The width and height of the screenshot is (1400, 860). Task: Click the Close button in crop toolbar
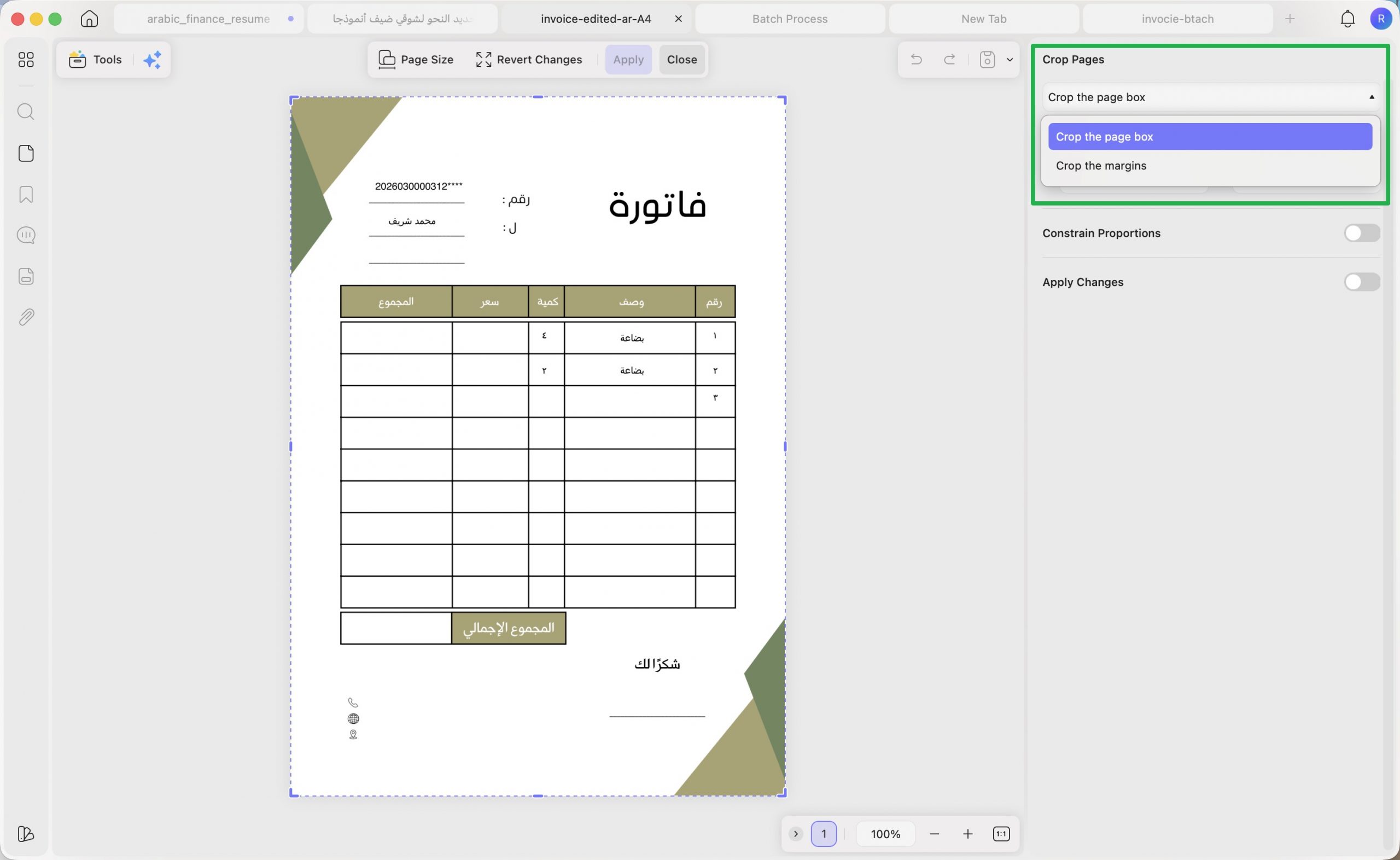point(681,60)
